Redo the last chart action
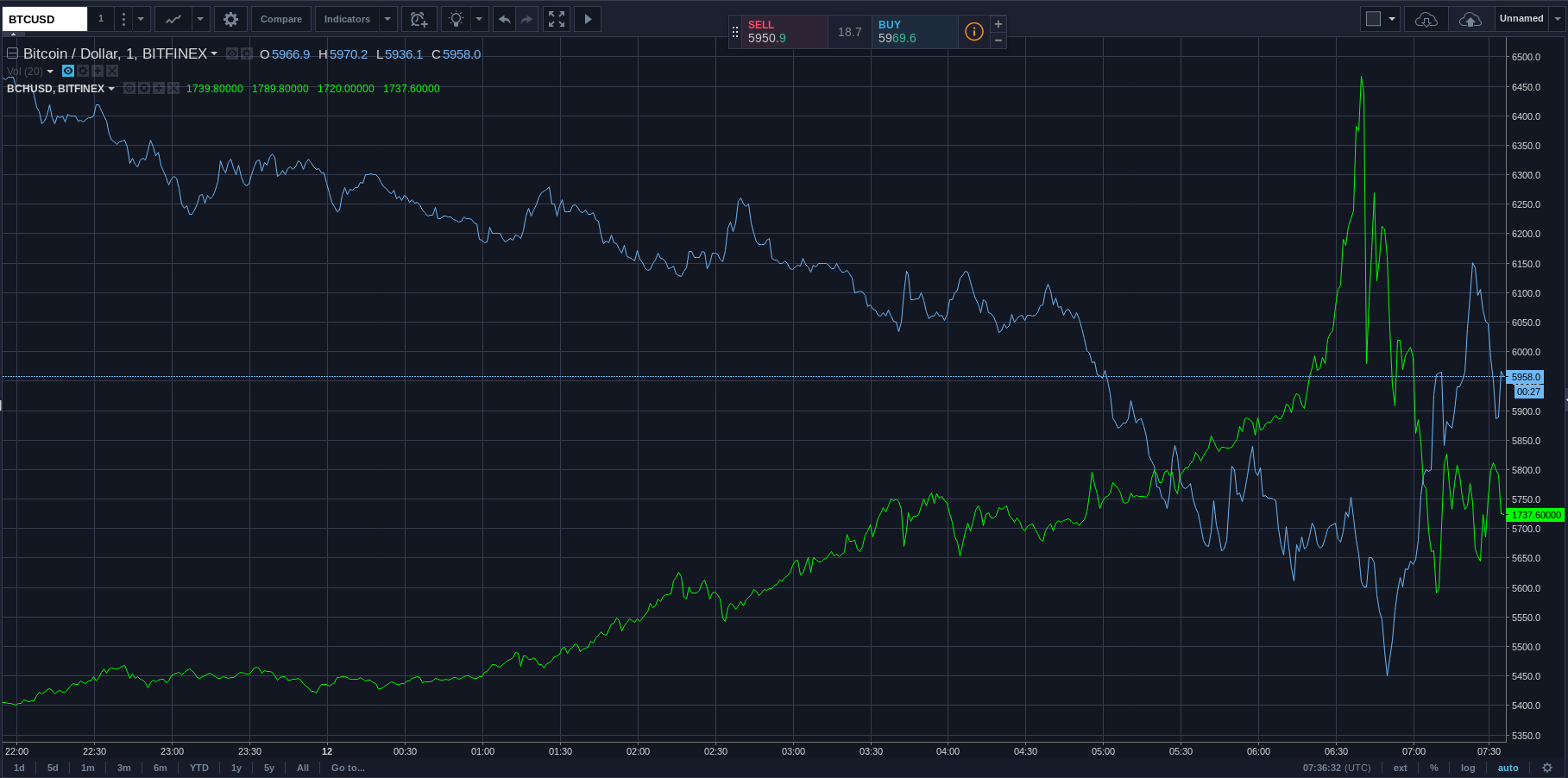Screen dimensions: 1568x778 [x=526, y=19]
